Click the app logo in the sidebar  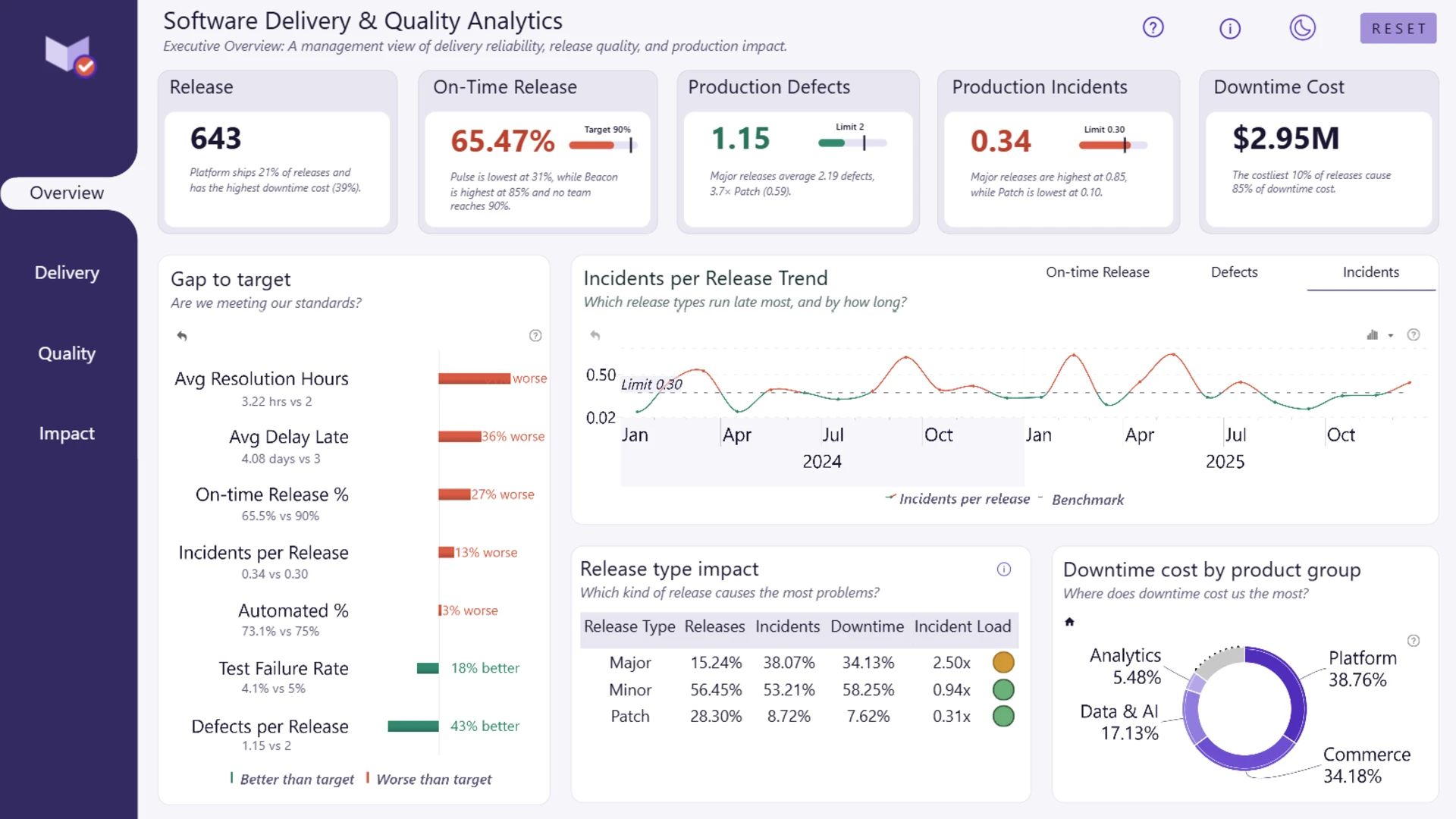coord(69,55)
